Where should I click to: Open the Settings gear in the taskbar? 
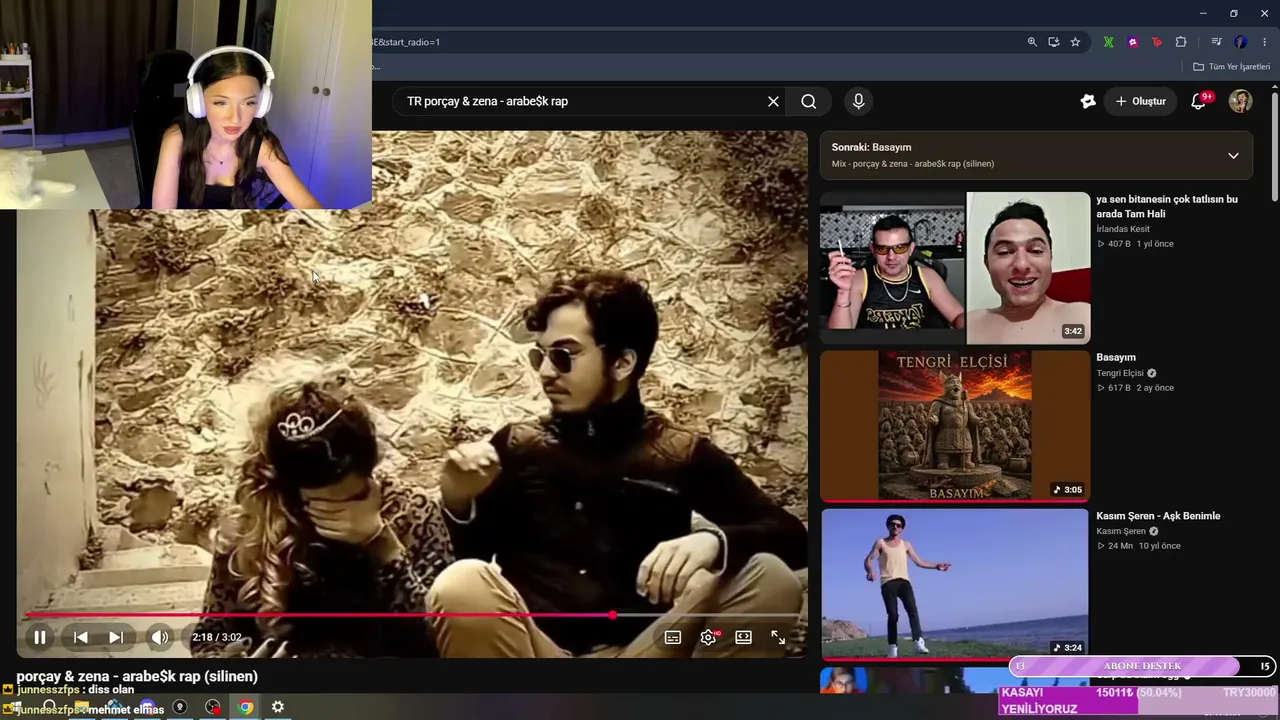pyautogui.click(x=278, y=707)
